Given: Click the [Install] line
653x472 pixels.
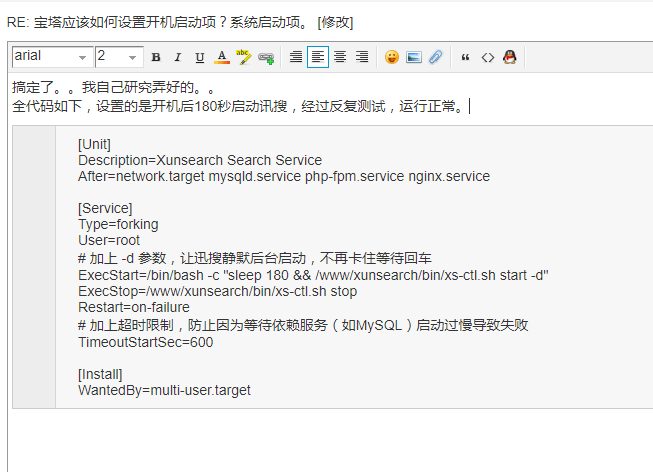Looking at the screenshot, I should pyautogui.click(x=100, y=374).
